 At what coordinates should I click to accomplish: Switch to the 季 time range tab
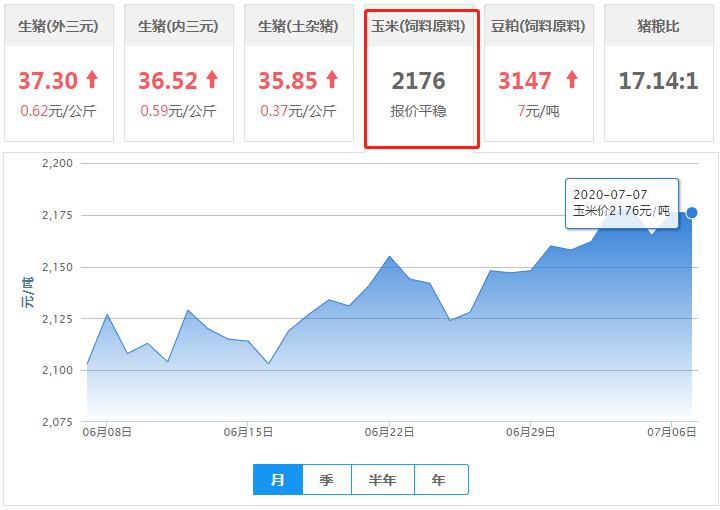pos(327,480)
